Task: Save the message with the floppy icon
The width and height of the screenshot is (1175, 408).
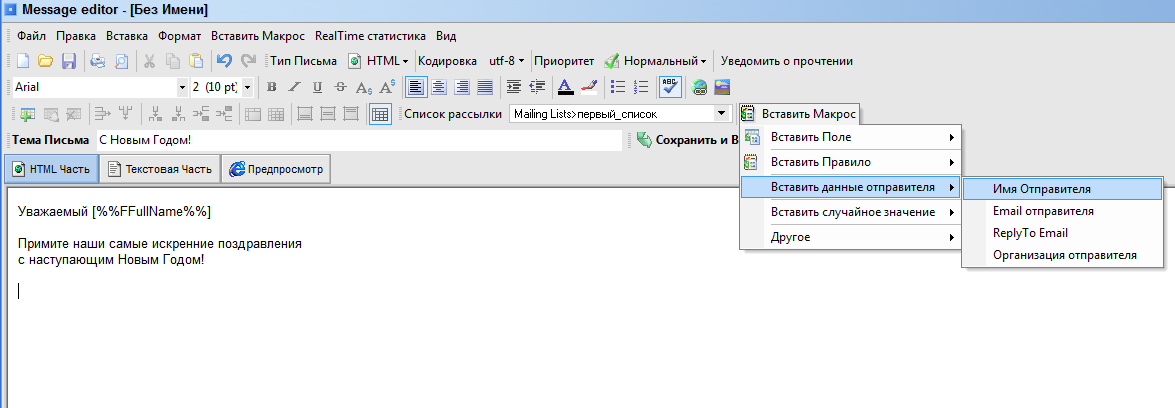Action: click(x=68, y=61)
